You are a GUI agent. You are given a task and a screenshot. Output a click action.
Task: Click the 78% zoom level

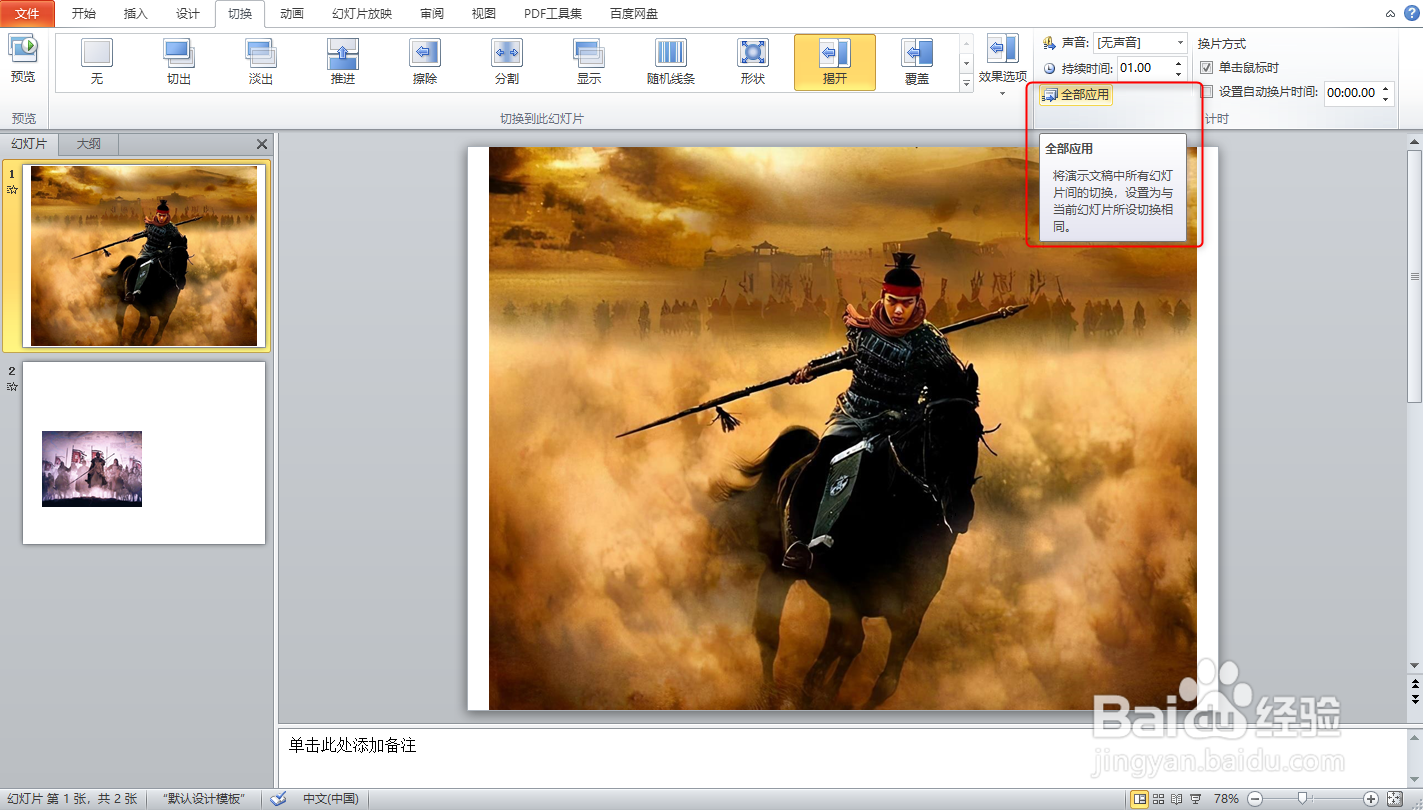[x=1226, y=799]
